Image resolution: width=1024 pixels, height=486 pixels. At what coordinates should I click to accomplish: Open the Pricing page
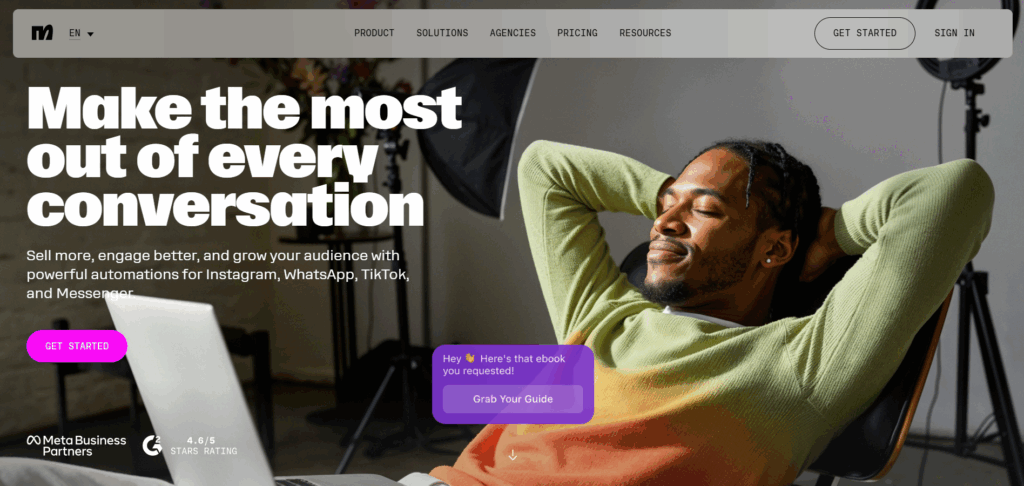tap(577, 33)
